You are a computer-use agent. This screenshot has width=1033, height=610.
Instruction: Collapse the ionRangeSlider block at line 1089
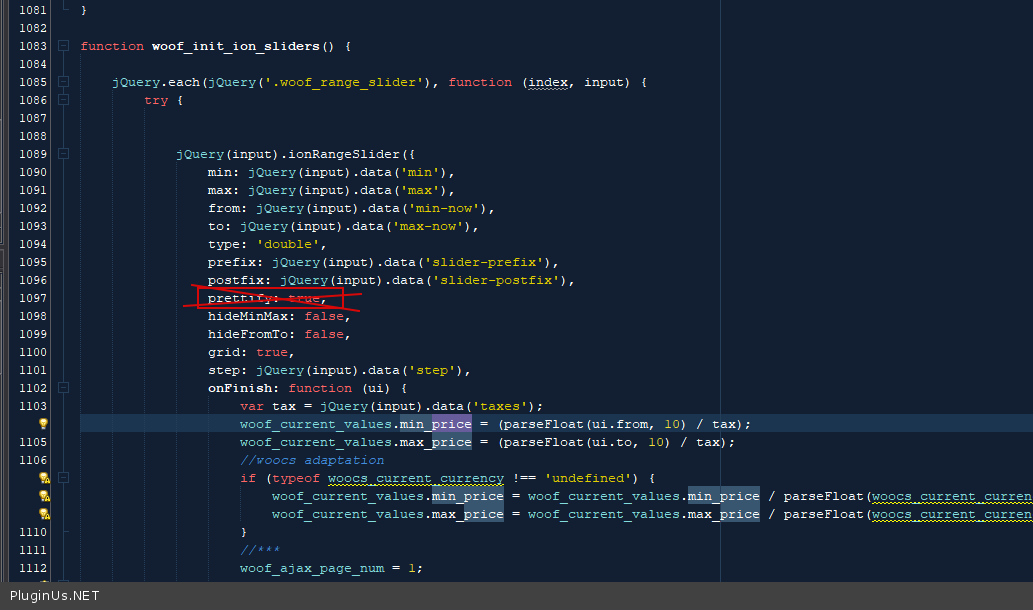(x=64, y=154)
